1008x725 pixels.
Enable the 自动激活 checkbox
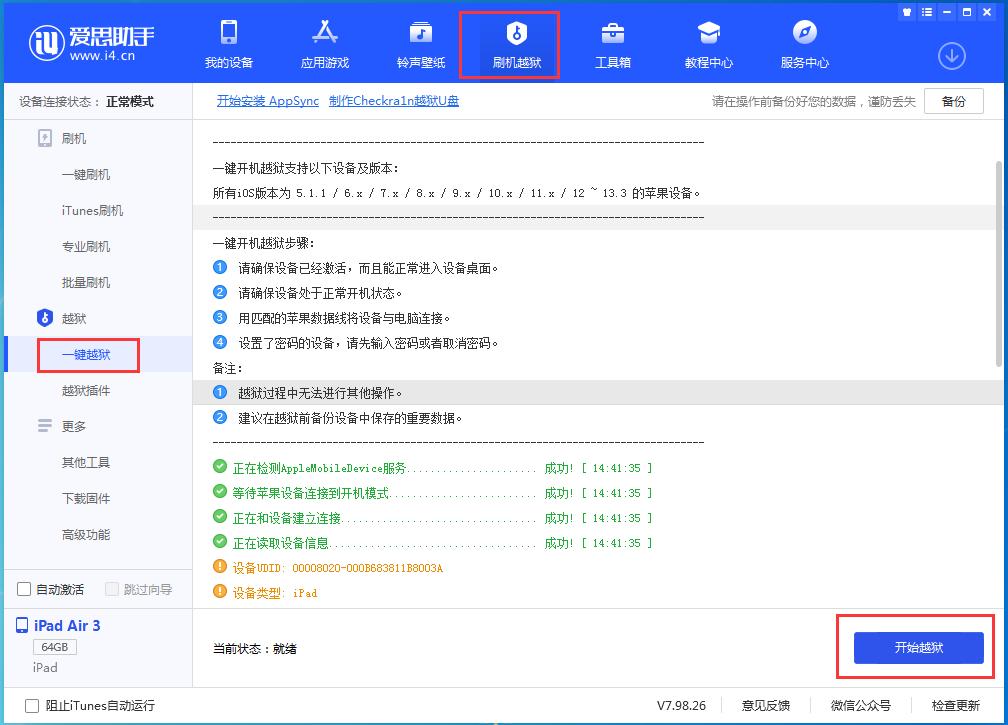click(x=22, y=590)
